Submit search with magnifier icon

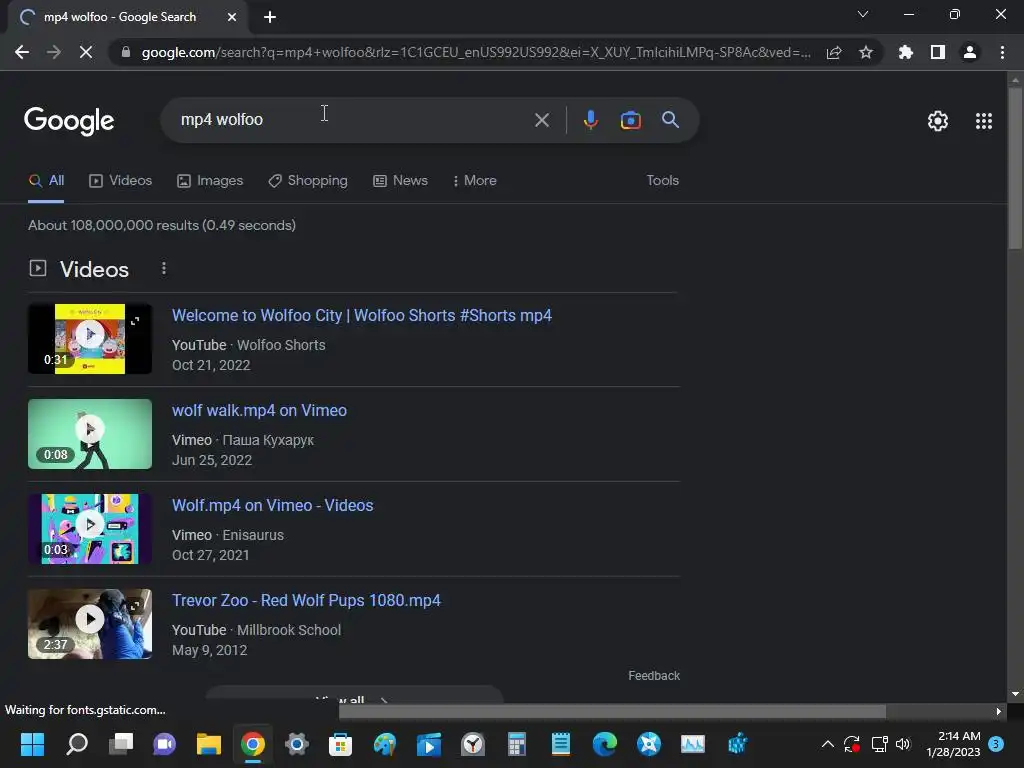coord(670,120)
